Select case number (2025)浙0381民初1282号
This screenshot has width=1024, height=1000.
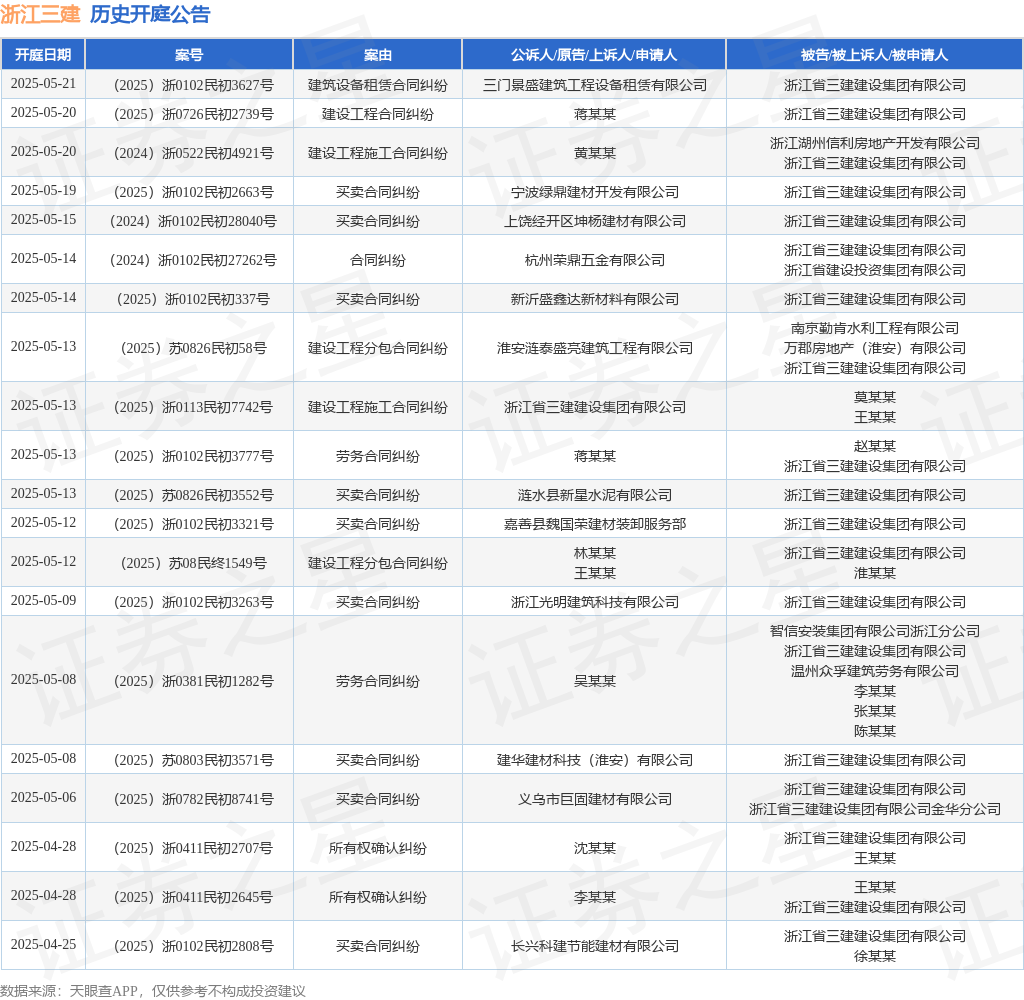193,682
